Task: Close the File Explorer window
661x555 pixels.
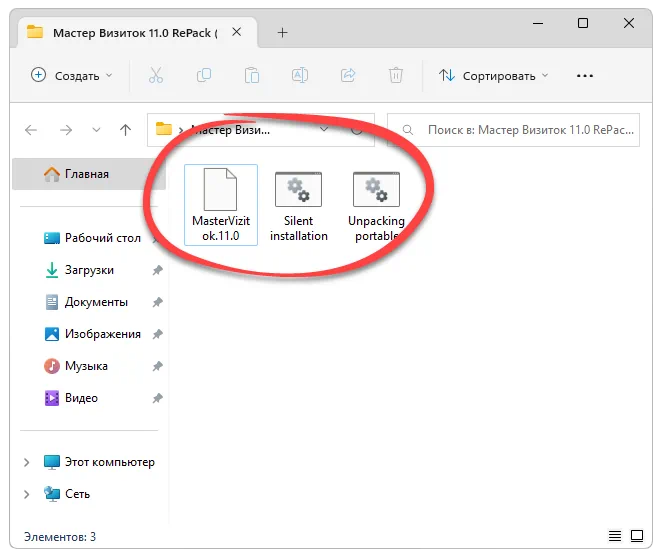Action: [x=629, y=23]
